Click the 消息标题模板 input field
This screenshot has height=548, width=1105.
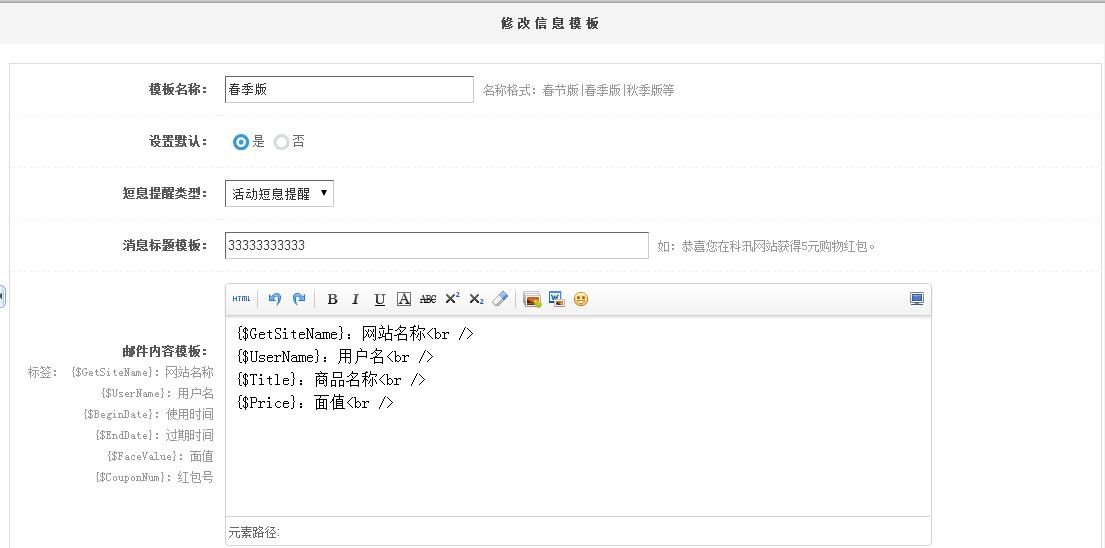click(437, 245)
